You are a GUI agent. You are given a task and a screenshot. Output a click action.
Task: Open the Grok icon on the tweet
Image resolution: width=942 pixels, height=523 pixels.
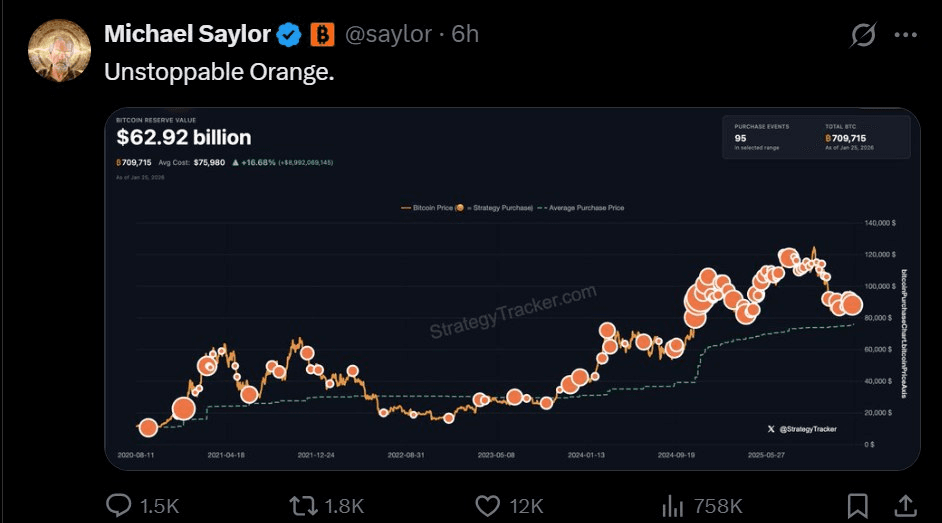click(863, 35)
